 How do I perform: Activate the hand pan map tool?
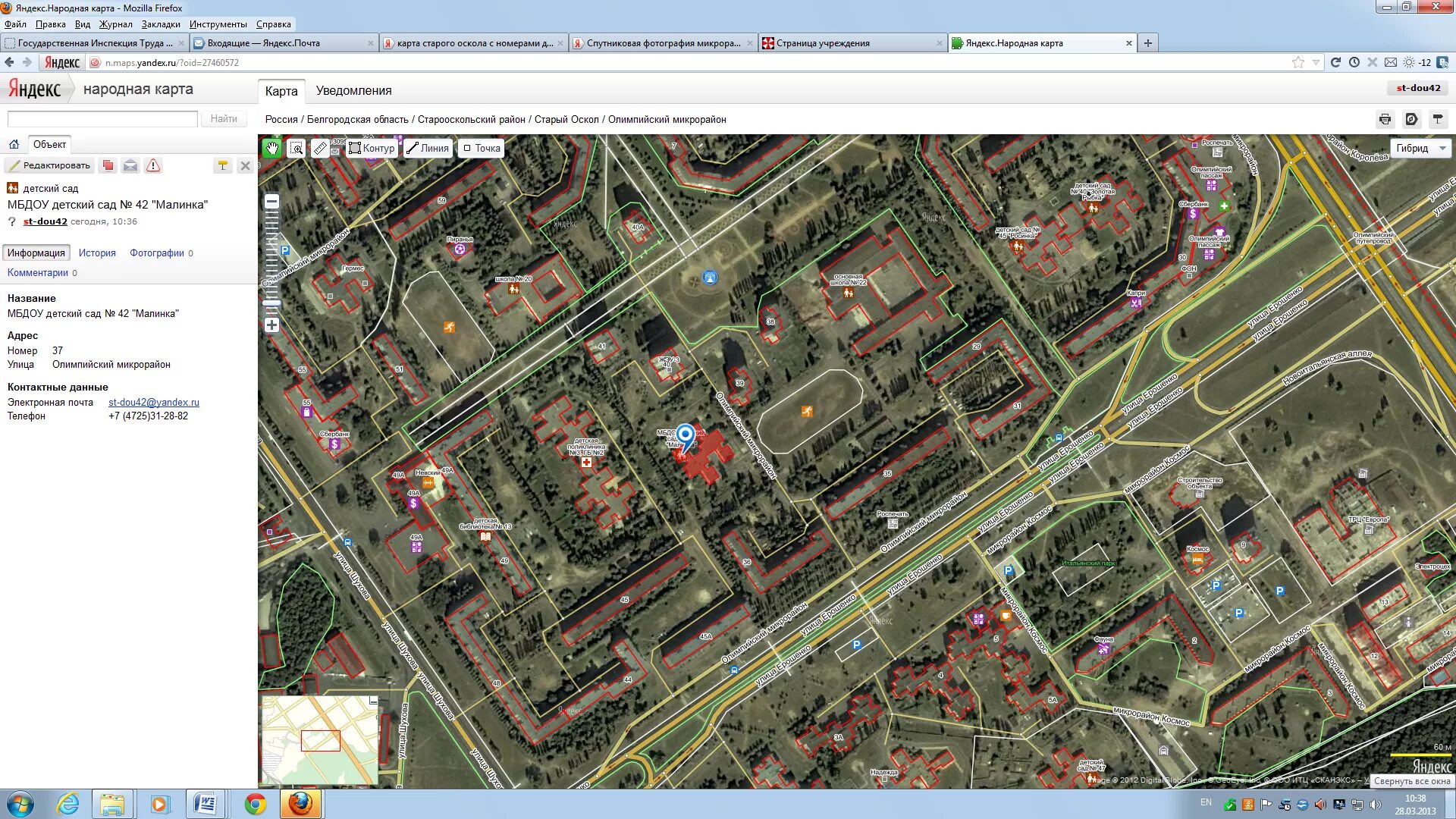(271, 148)
